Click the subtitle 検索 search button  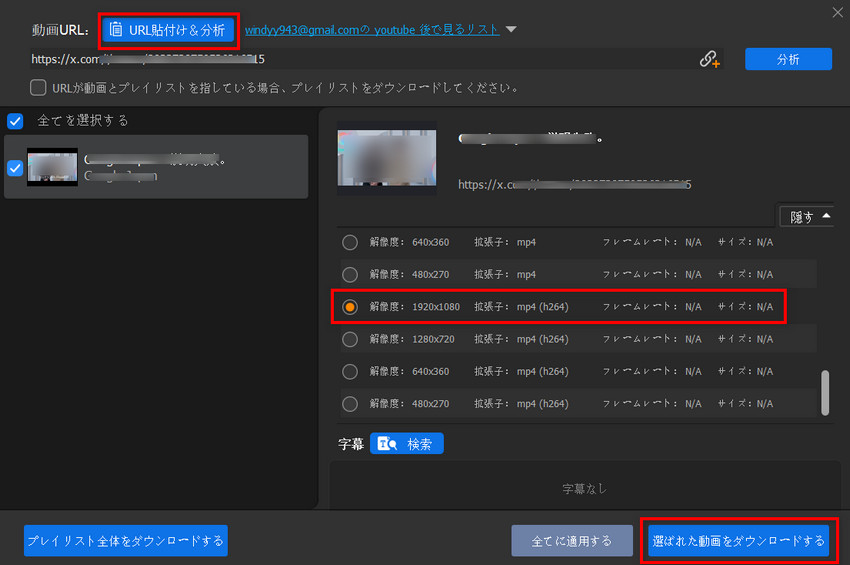click(406, 444)
